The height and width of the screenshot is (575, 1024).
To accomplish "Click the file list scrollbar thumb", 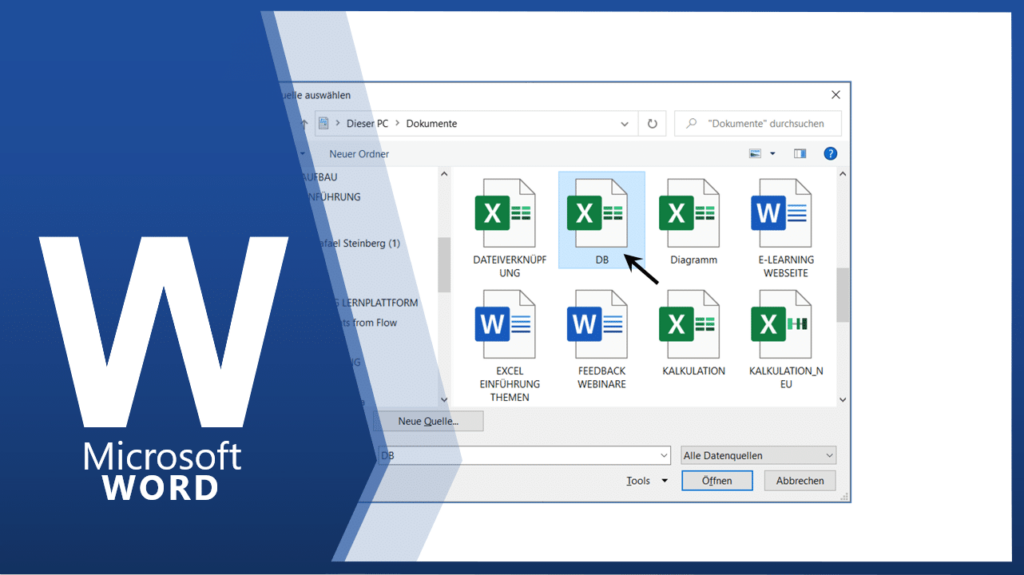I will coord(842,294).
